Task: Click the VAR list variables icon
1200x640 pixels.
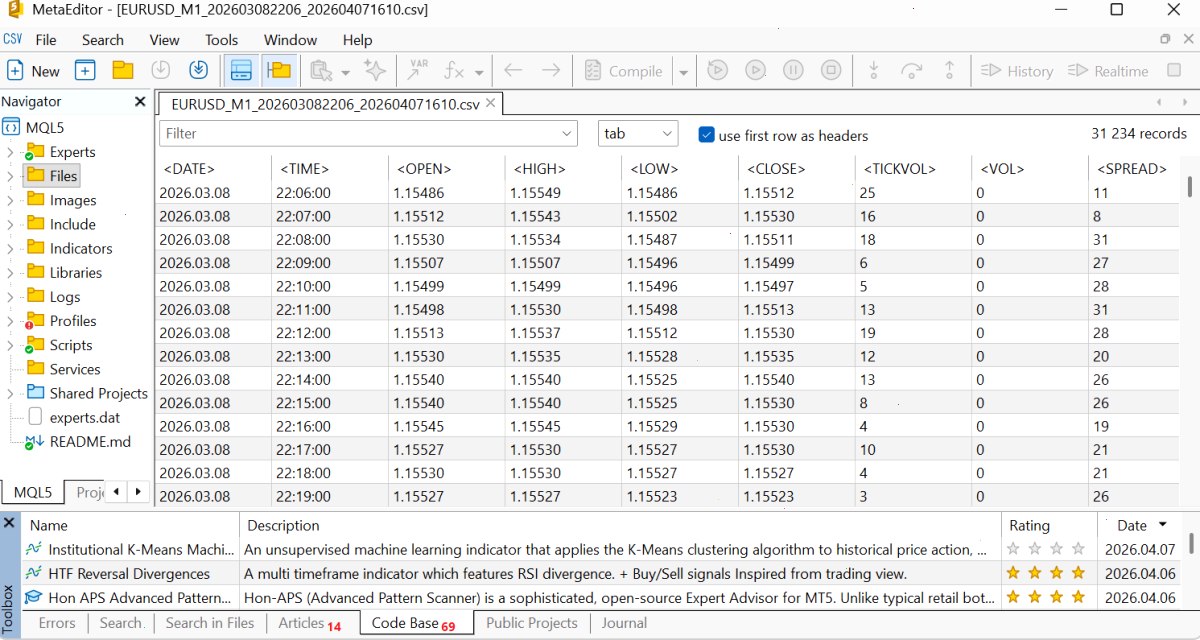Action: pyautogui.click(x=418, y=71)
